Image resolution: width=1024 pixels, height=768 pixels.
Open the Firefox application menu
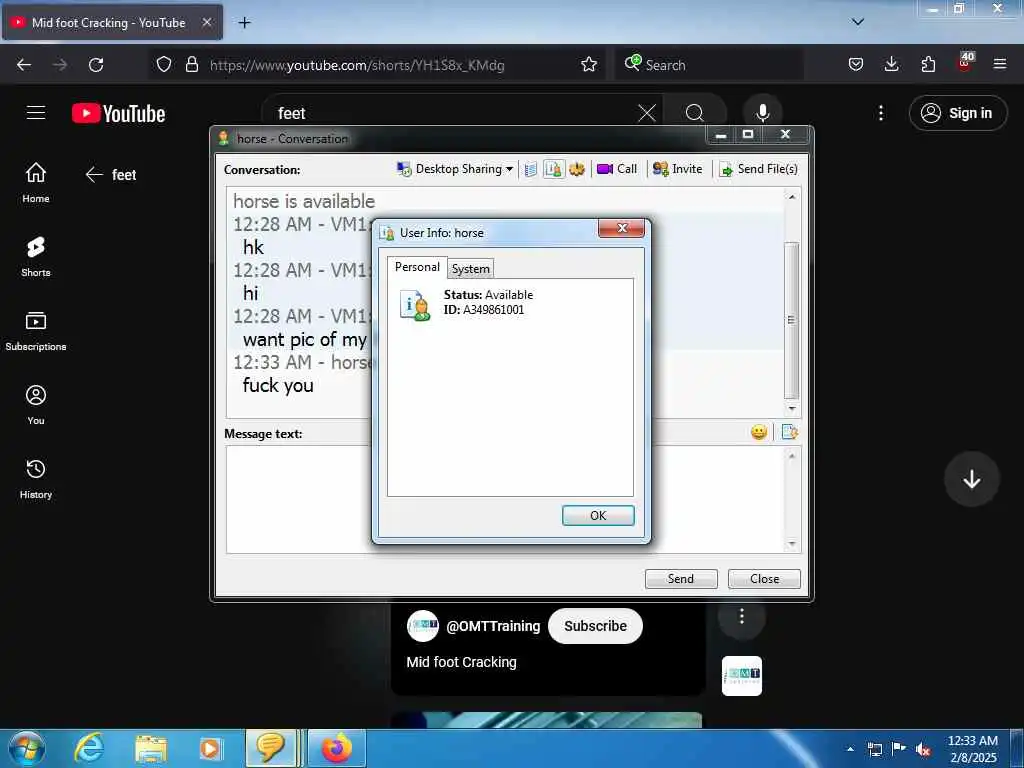point(1000,64)
